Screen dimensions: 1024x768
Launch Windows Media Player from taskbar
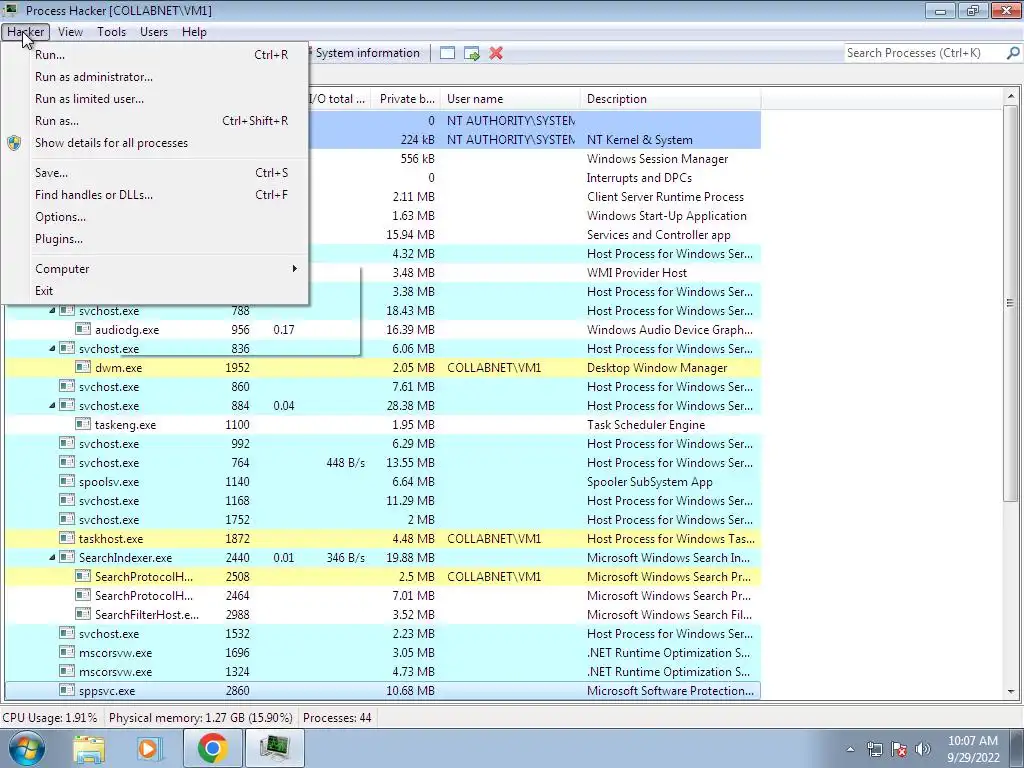click(150, 748)
